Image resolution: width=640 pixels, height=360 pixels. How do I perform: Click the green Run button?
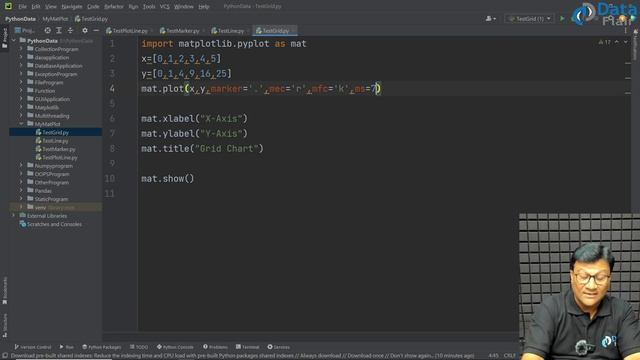[x=562, y=19]
